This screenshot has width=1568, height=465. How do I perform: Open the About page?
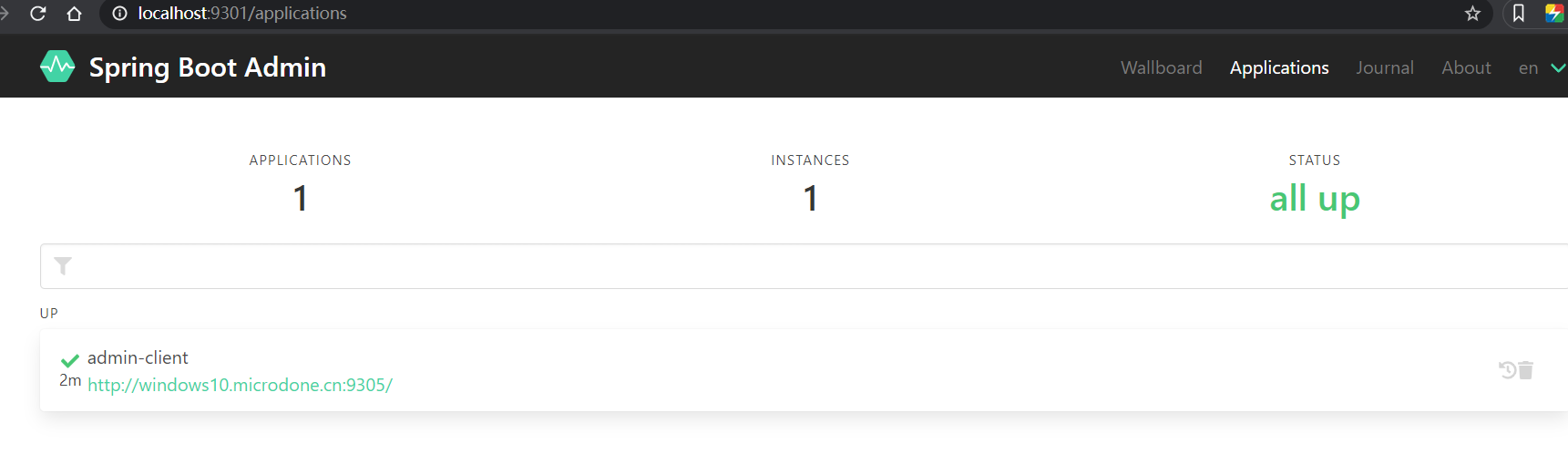1466,67
